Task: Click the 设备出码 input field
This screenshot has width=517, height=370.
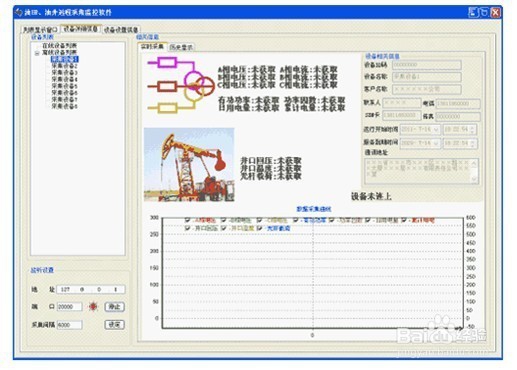Action: point(427,65)
